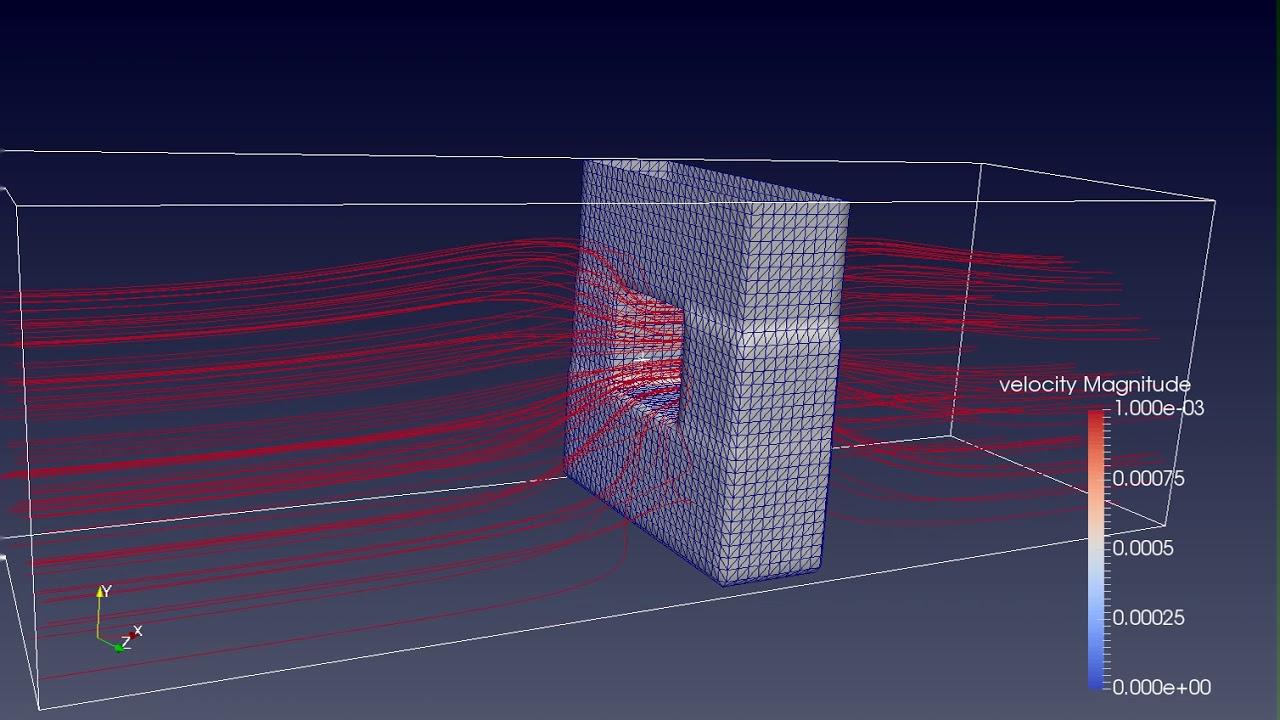1280x720 pixels.
Task: Click the 0.00075 legend value
Action: tap(1148, 478)
